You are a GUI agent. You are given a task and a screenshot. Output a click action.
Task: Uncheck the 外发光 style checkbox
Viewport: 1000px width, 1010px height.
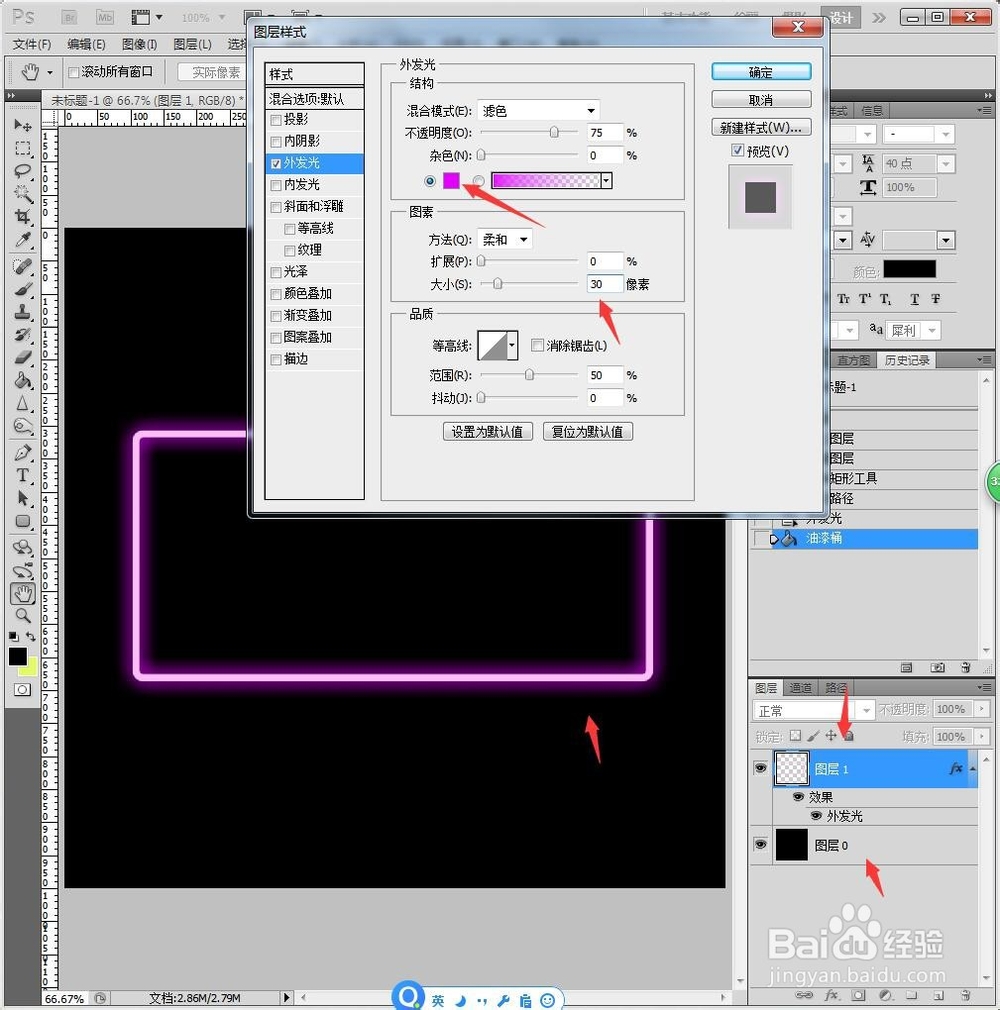[x=276, y=164]
